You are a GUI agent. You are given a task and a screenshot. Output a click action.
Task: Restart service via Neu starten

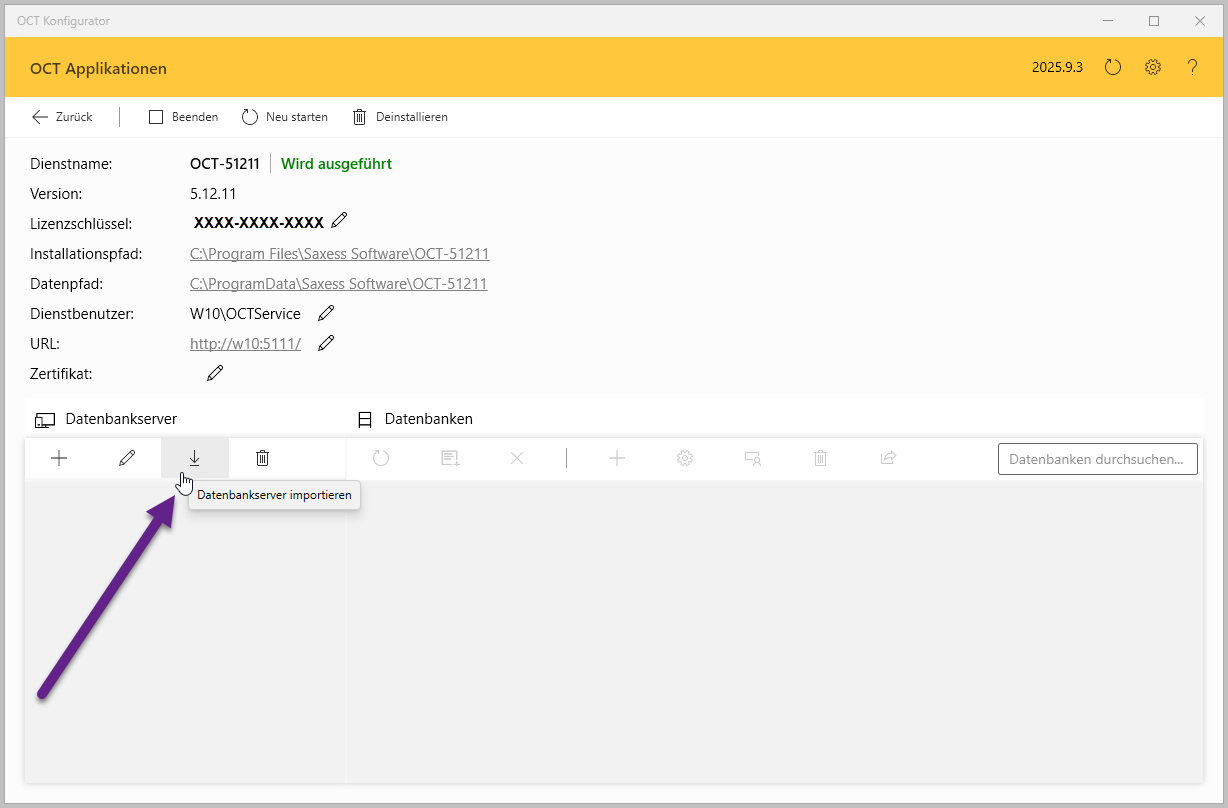[x=285, y=117]
